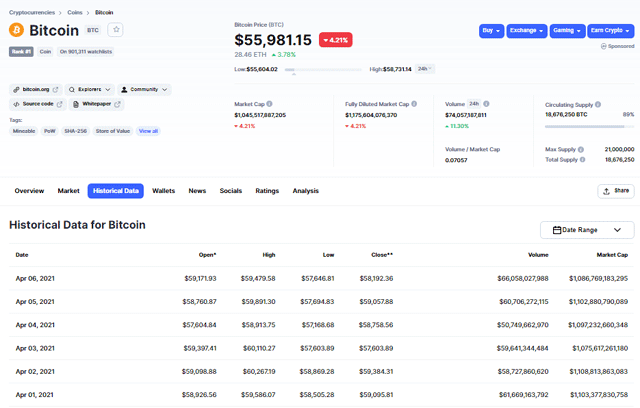The image size is (640, 408).
Task: Select the Historical Data tab
Action: pyautogui.click(x=116, y=191)
